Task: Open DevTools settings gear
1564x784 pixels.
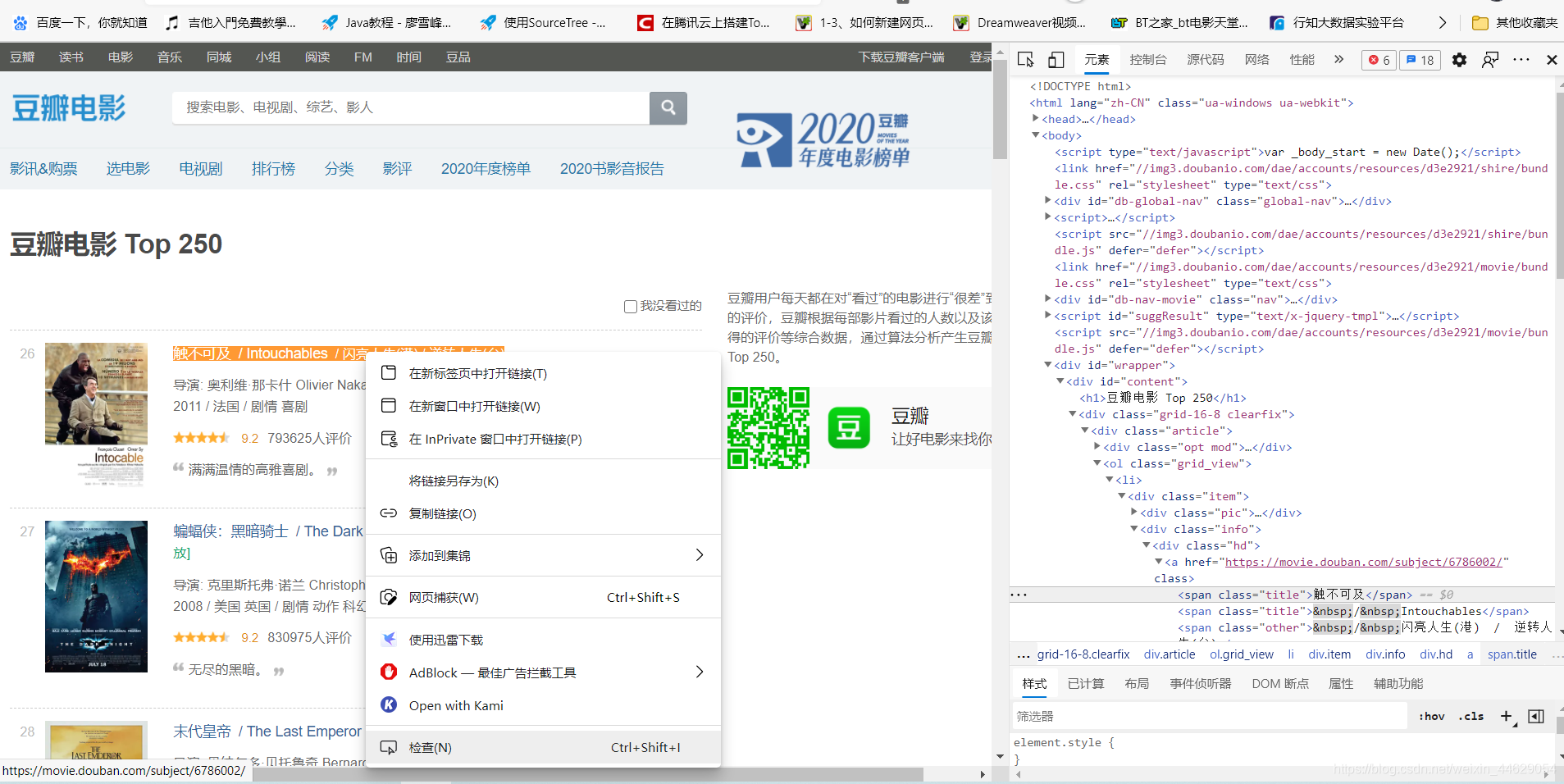Action: tap(1459, 59)
